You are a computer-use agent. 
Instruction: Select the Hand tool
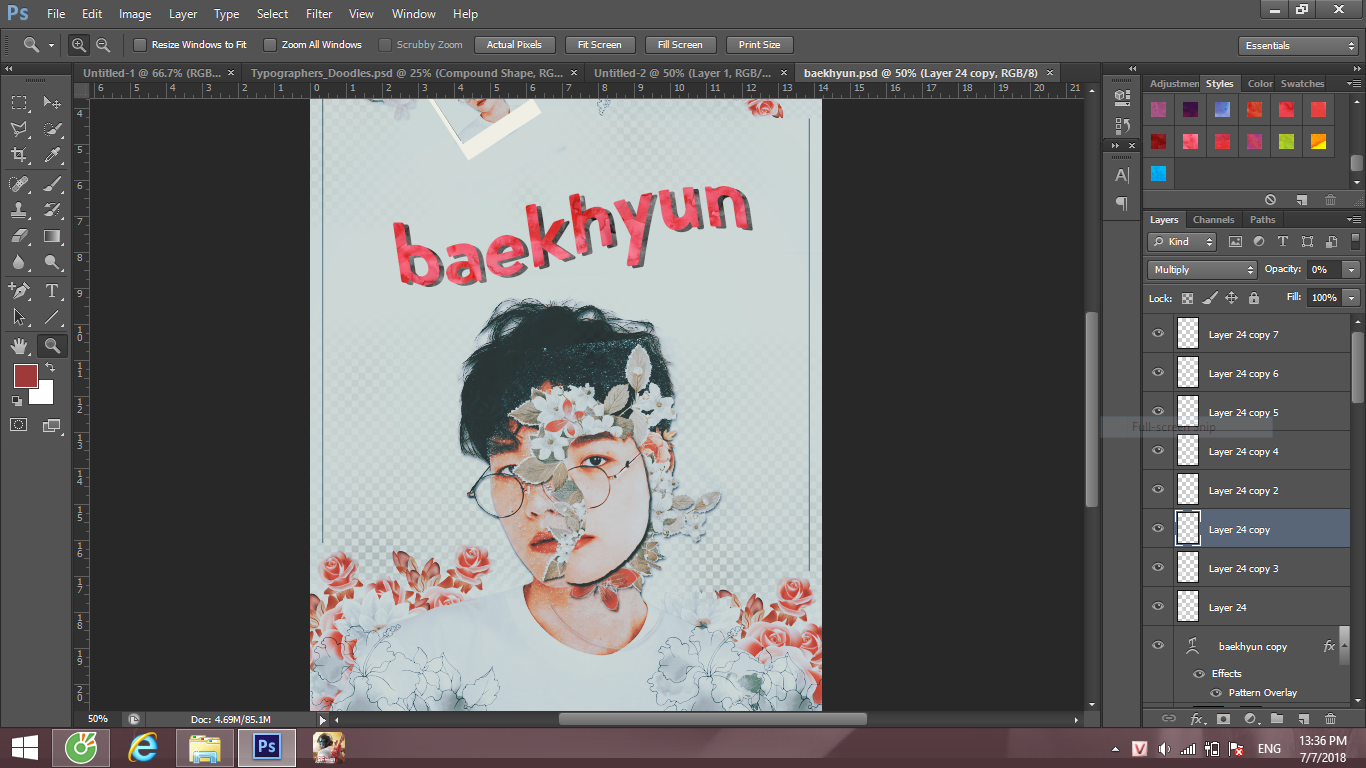pyautogui.click(x=19, y=346)
